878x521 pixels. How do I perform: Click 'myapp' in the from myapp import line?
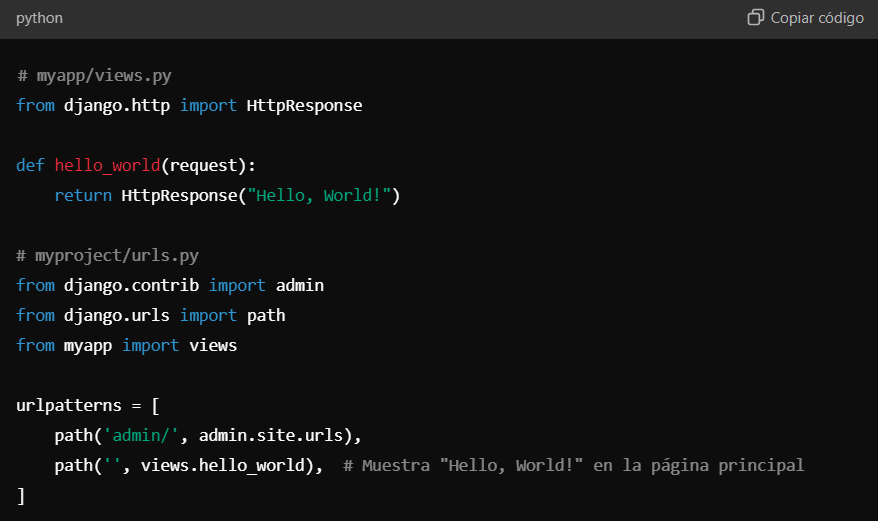pyautogui.click(x=88, y=346)
